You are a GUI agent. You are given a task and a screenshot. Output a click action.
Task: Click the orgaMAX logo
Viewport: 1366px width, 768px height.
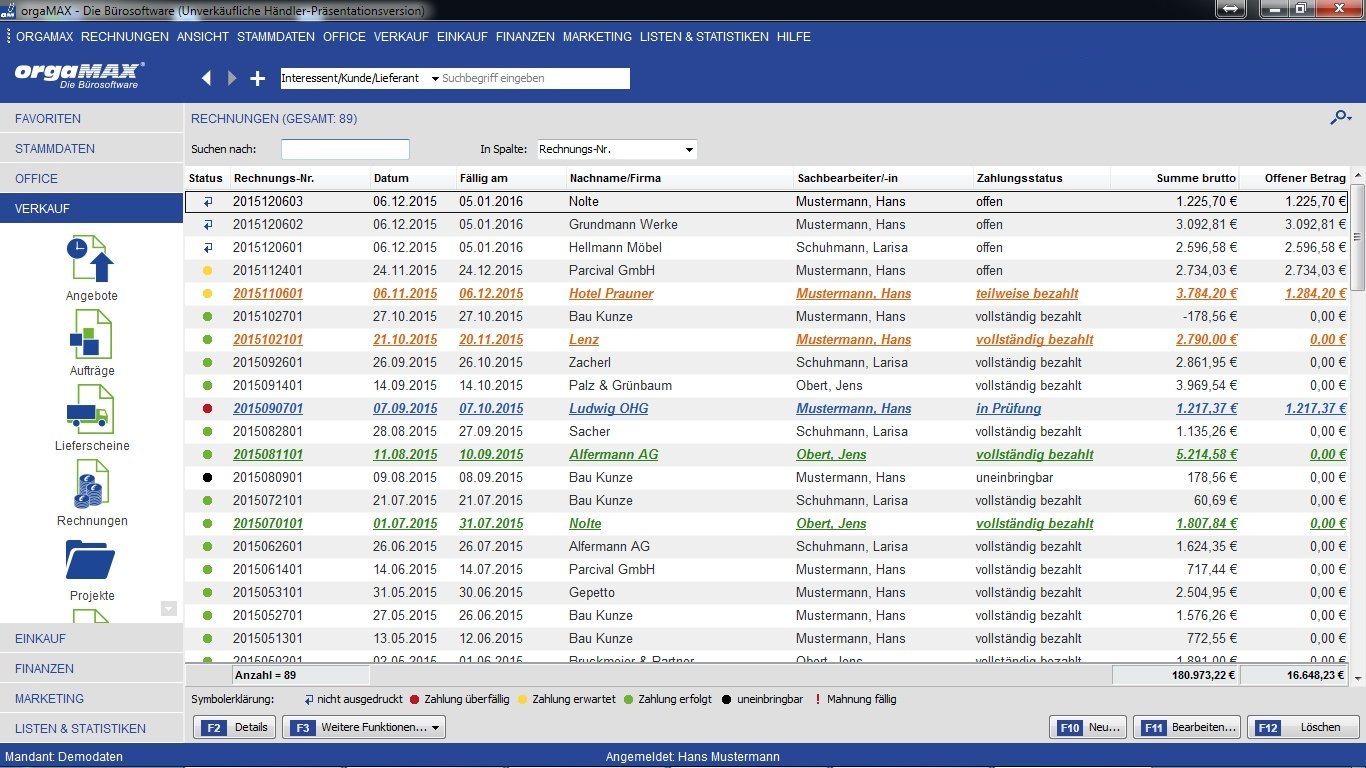80,75
